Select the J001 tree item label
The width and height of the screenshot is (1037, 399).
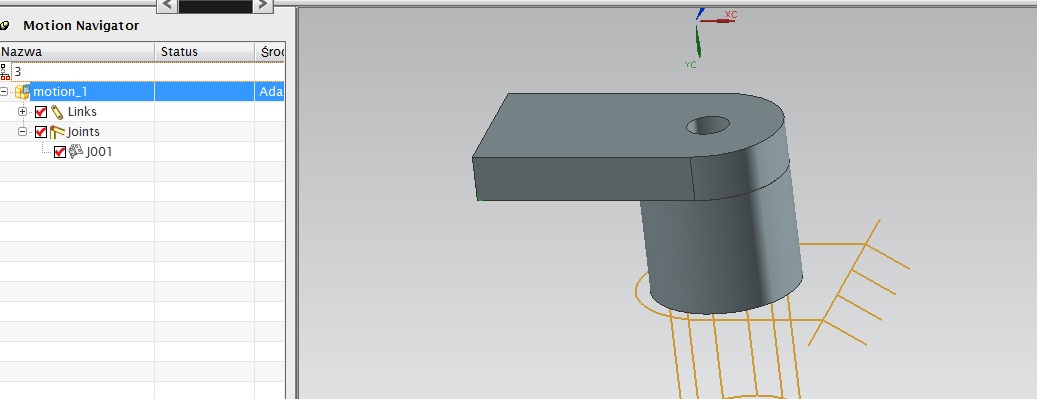point(99,152)
